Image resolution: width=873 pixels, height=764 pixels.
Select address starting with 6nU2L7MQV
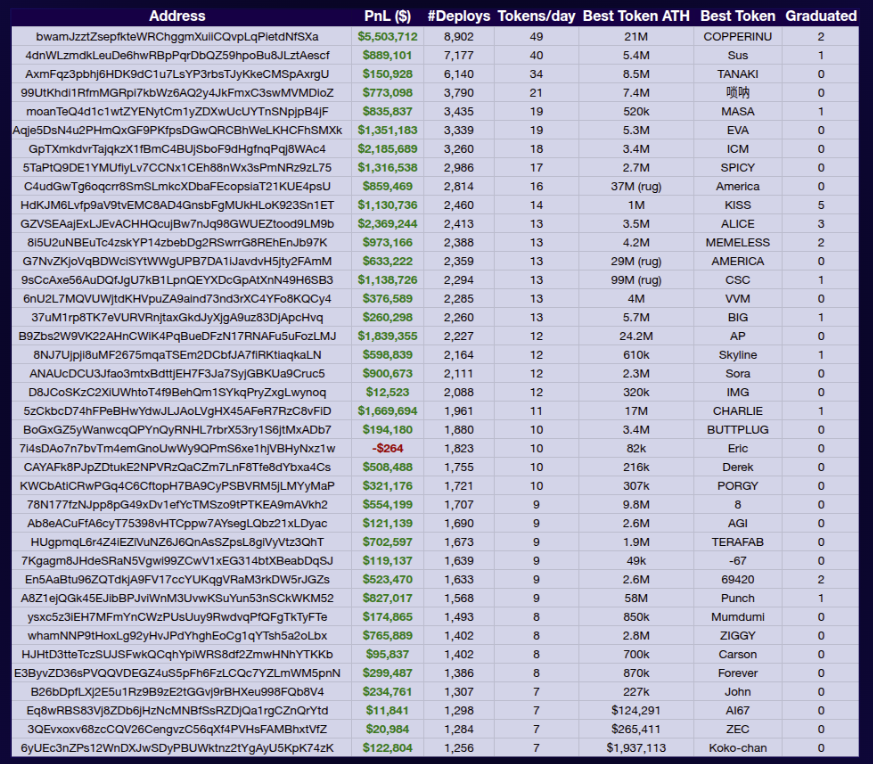click(177, 299)
